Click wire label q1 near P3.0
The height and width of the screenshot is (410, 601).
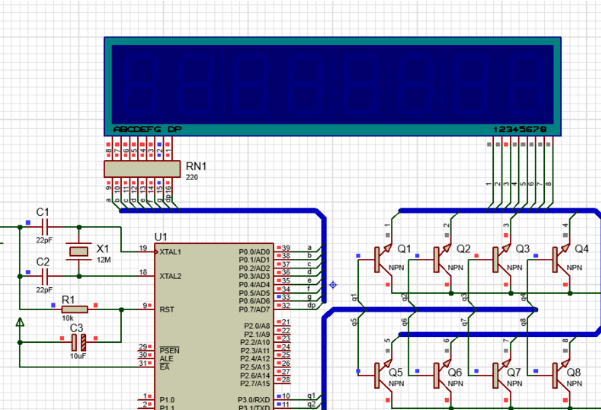(x=311, y=395)
